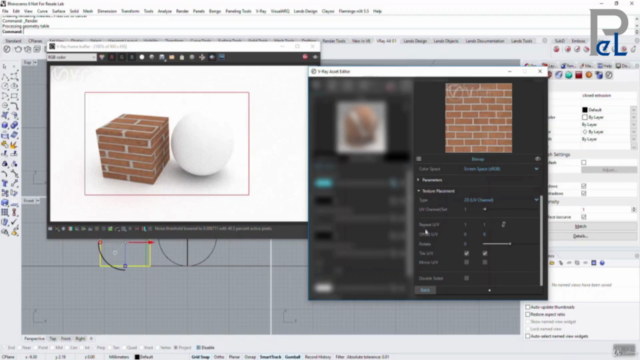Click the green sphere material icon in properties
This screenshot has height=360, width=640.
click(x=569, y=75)
